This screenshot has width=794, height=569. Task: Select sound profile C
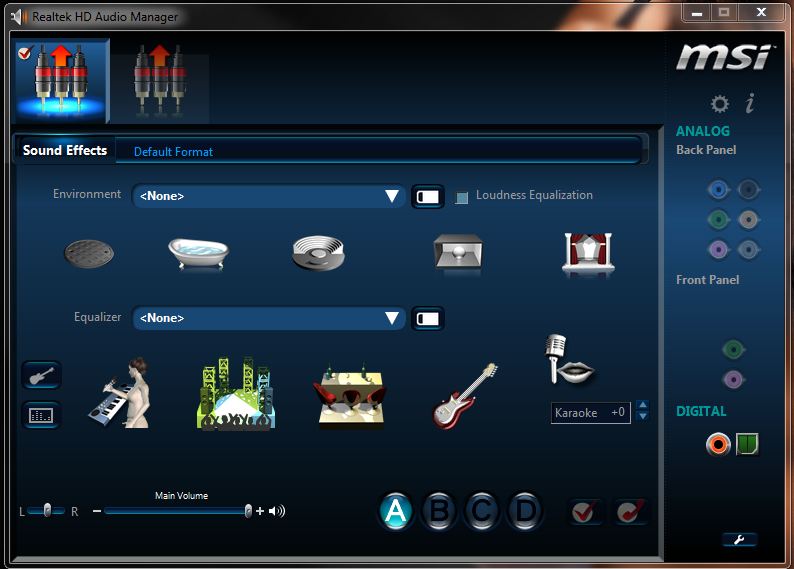click(x=482, y=511)
